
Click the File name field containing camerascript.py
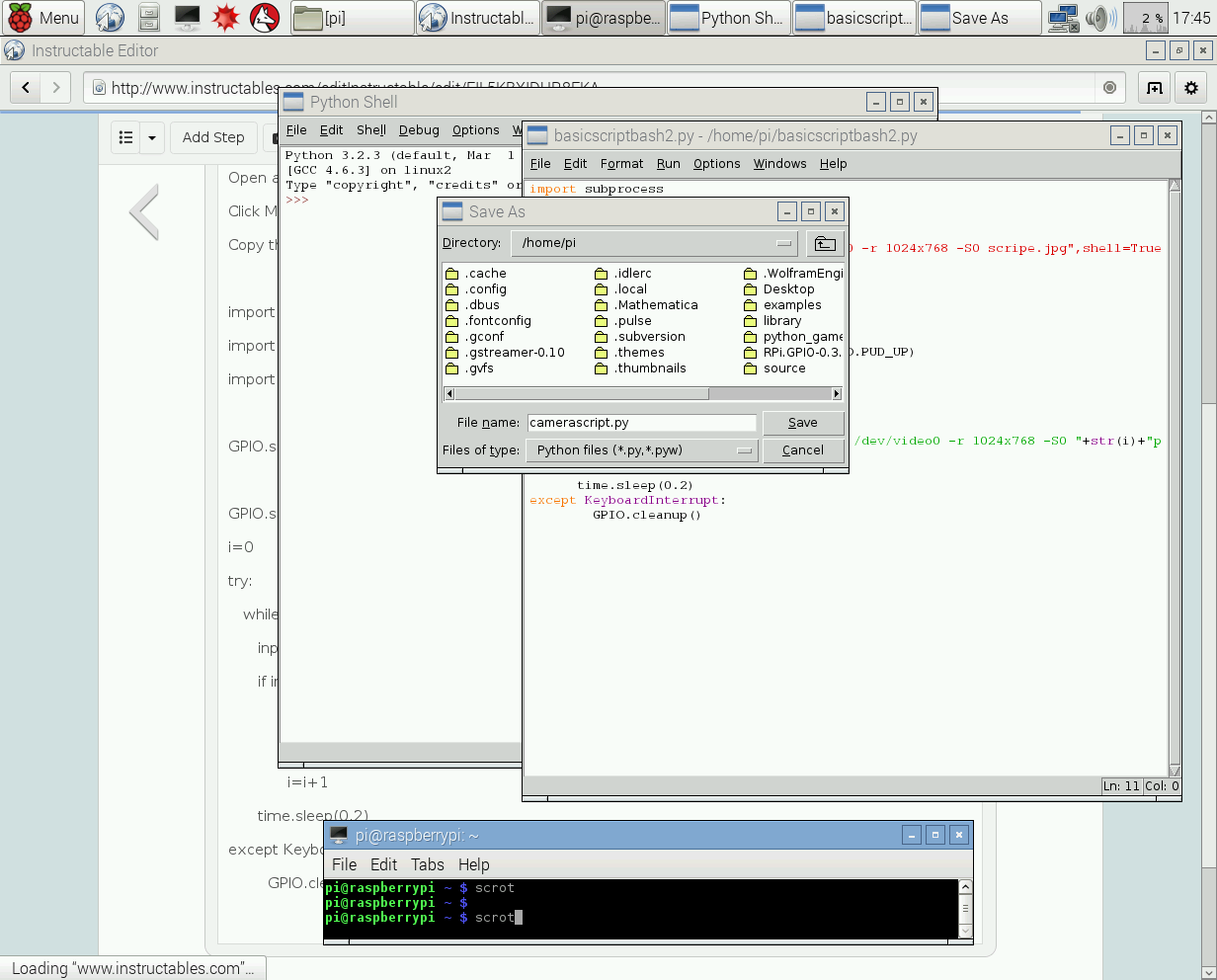(x=641, y=422)
